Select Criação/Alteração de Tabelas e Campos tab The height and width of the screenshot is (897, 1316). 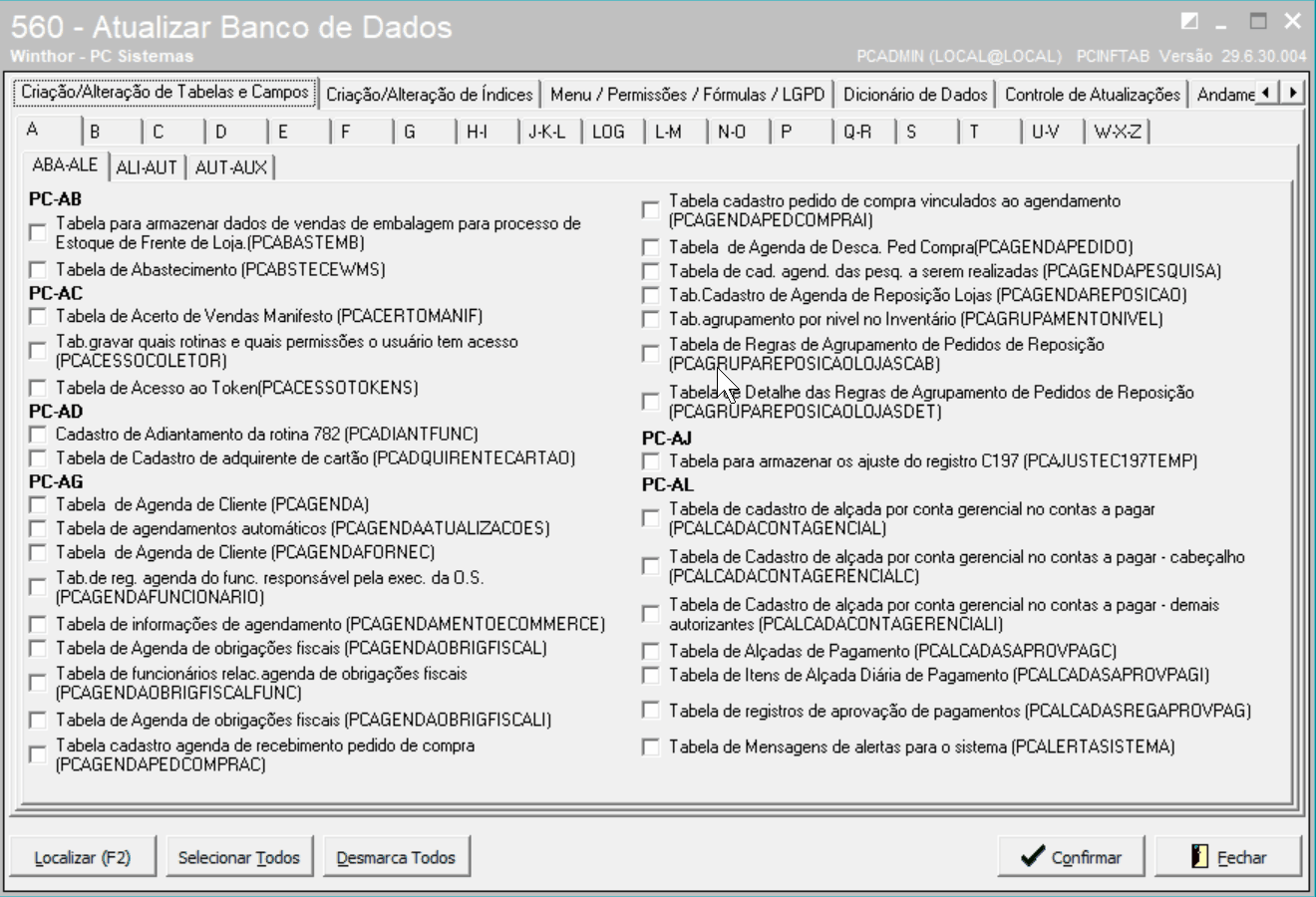[165, 92]
